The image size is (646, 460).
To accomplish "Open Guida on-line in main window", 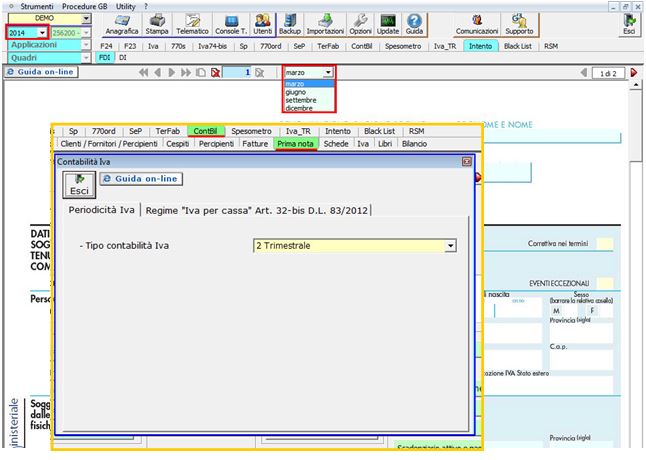I will pos(41,72).
